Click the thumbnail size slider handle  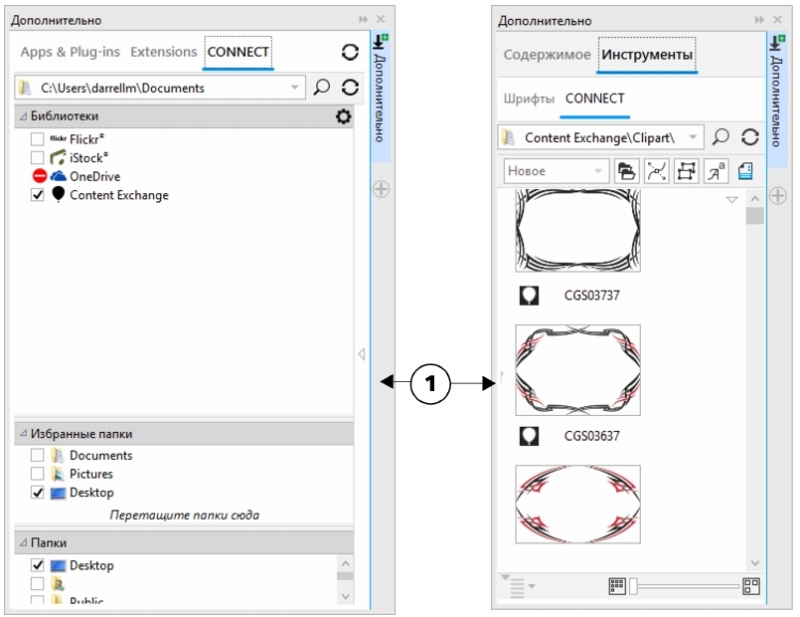633,586
